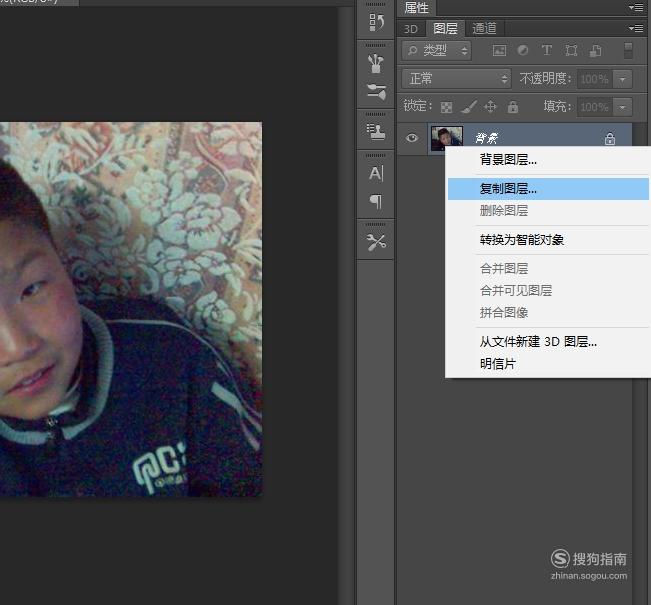
Task: Lock layer position icon
Action: coord(490,107)
